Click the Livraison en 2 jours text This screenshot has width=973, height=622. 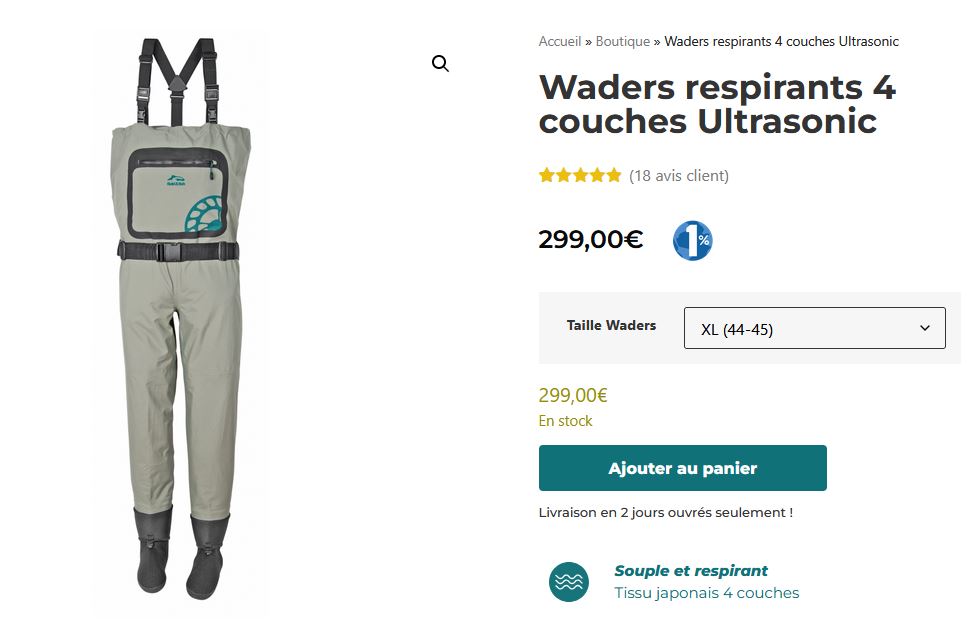coord(666,513)
